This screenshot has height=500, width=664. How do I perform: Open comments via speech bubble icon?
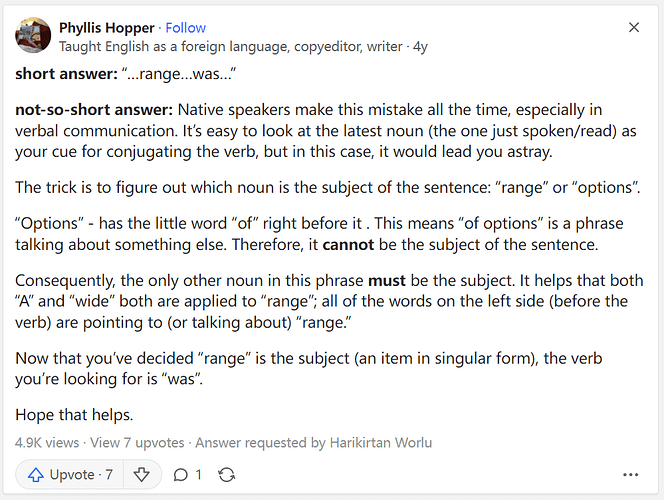(x=180, y=475)
